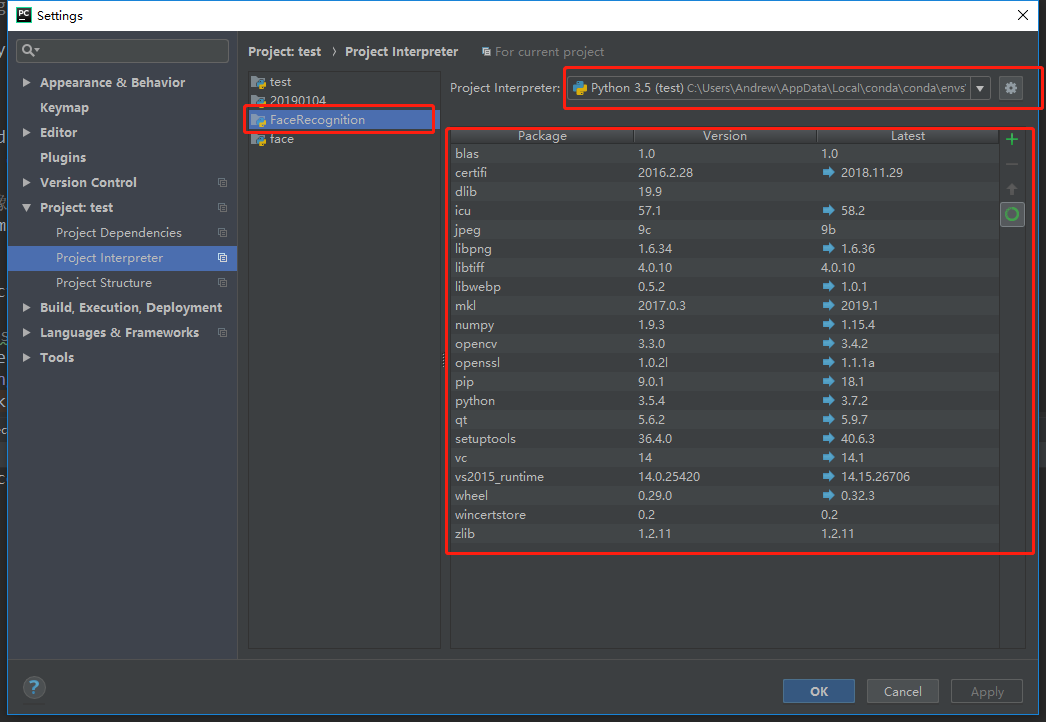The height and width of the screenshot is (722, 1046).
Task: Install a new package with the plus icon
Action: (x=1013, y=138)
